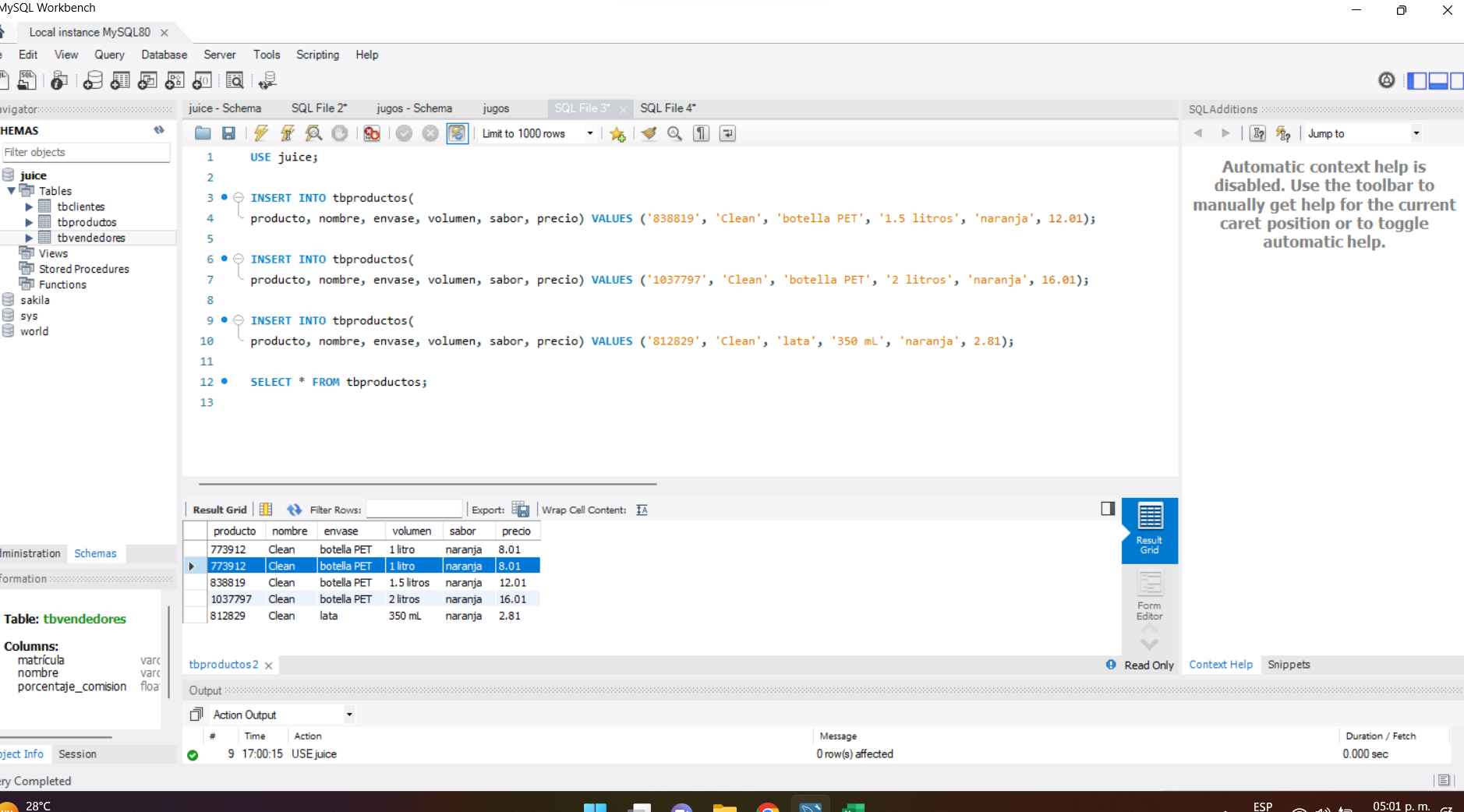Refresh the schemas list
The width and height of the screenshot is (1464, 812).
(x=159, y=130)
